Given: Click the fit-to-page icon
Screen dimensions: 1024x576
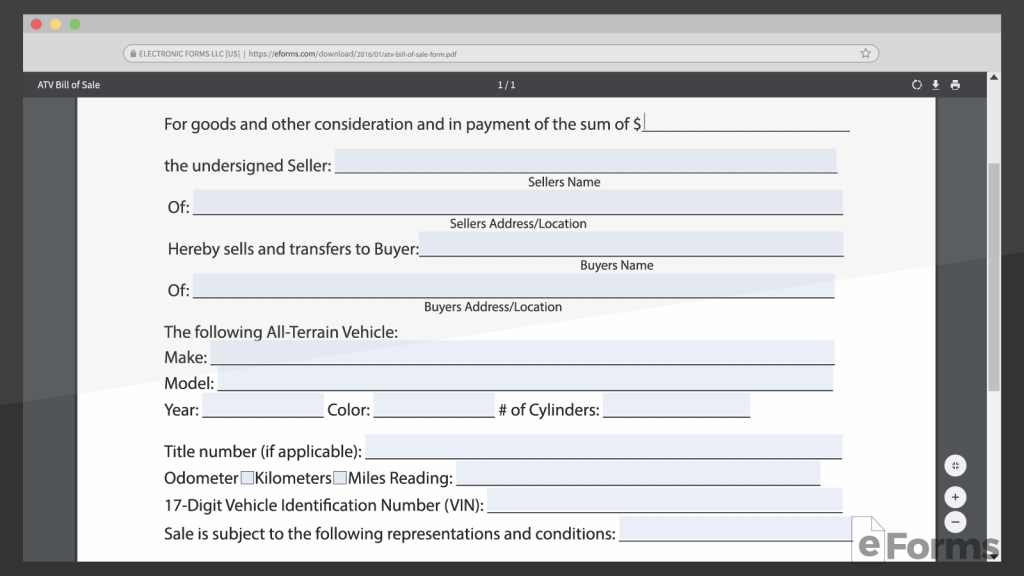Looking at the screenshot, I should click(x=955, y=465).
